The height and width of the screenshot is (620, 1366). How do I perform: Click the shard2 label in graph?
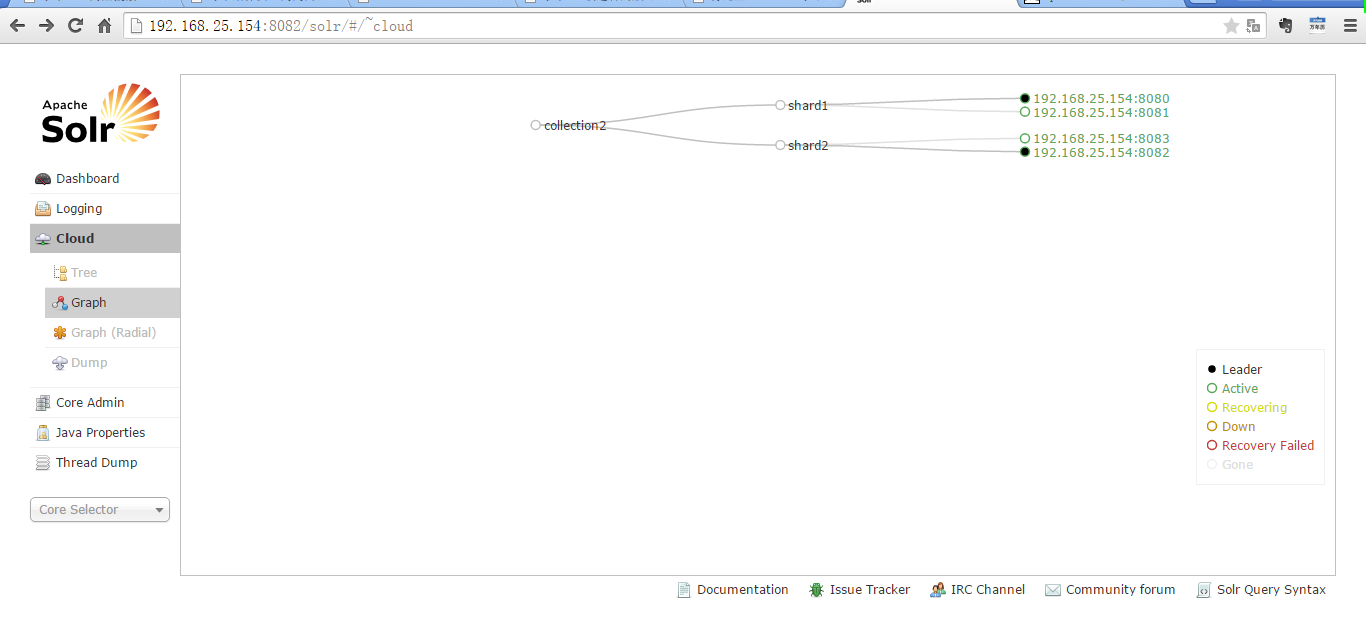tap(808, 146)
